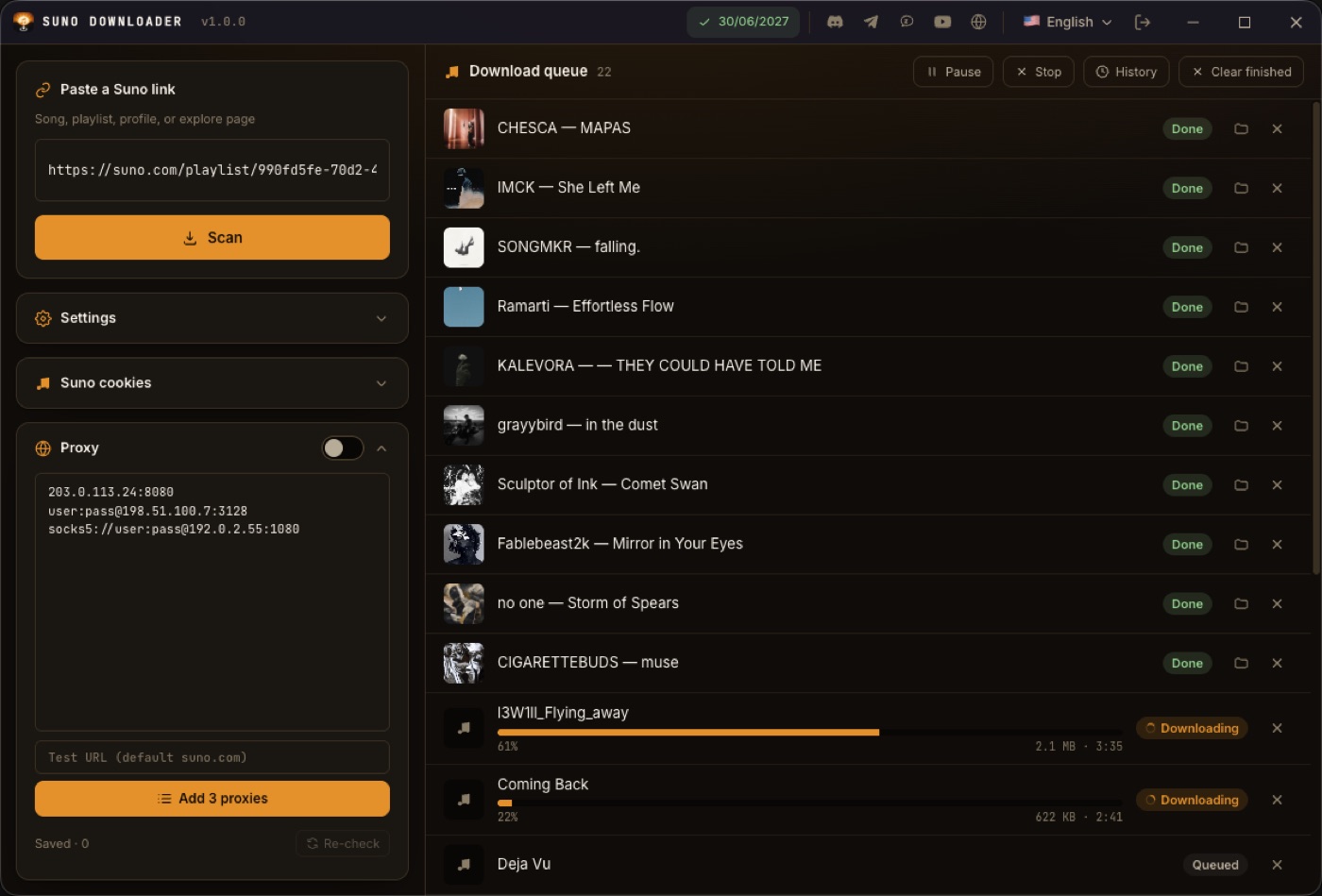Click the chat bubble icon beside Telegram
The image size is (1322, 896).
(x=907, y=22)
